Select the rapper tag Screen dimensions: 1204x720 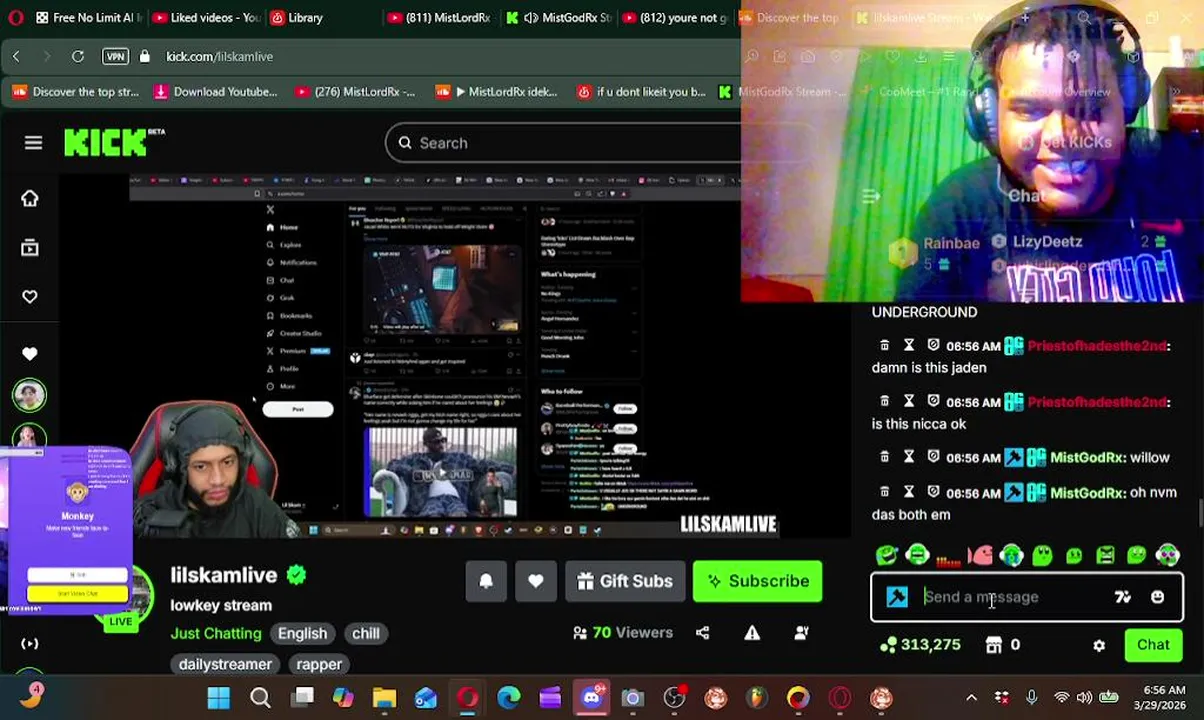click(319, 664)
